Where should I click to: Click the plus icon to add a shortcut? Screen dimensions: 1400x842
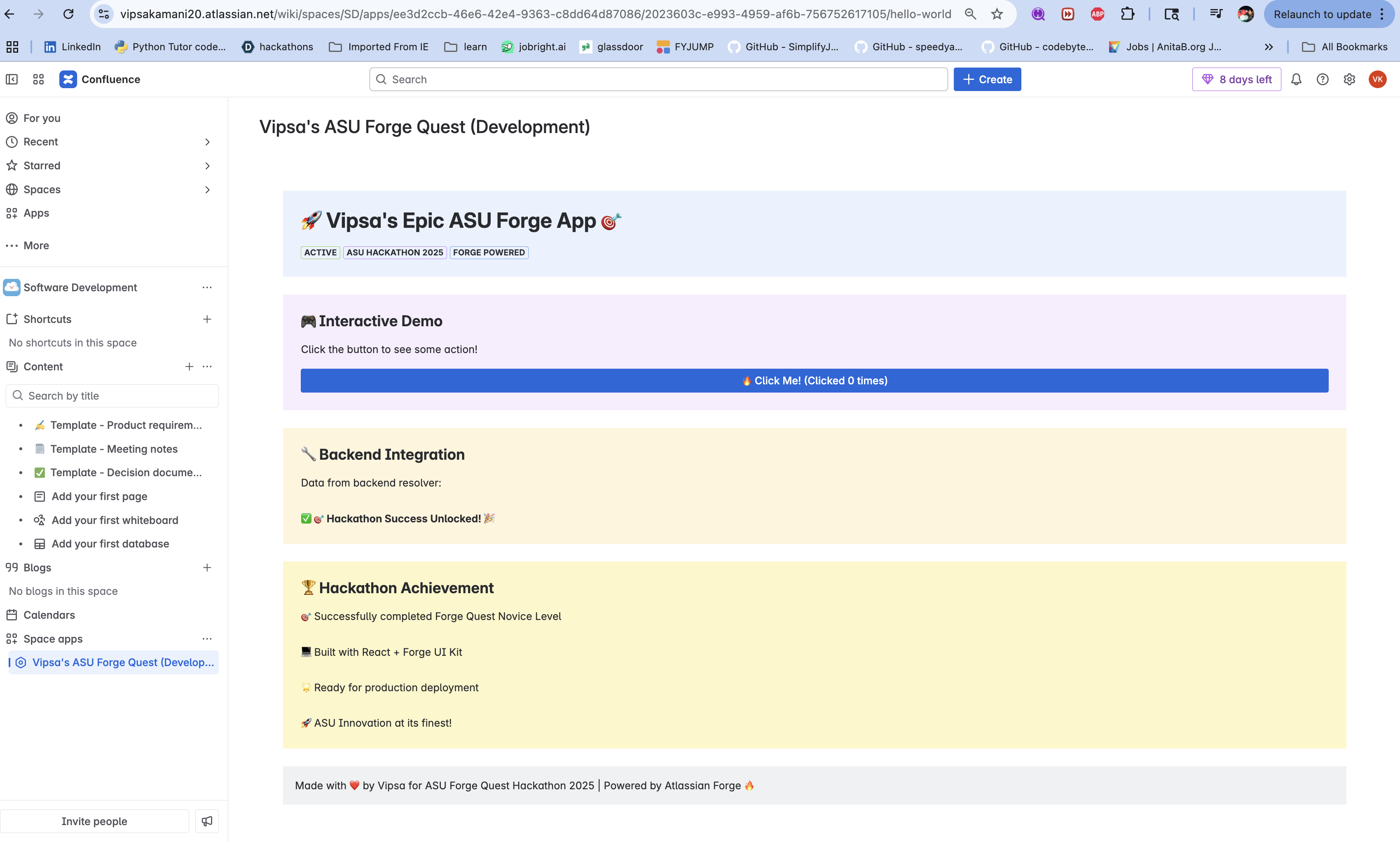point(207,319)
